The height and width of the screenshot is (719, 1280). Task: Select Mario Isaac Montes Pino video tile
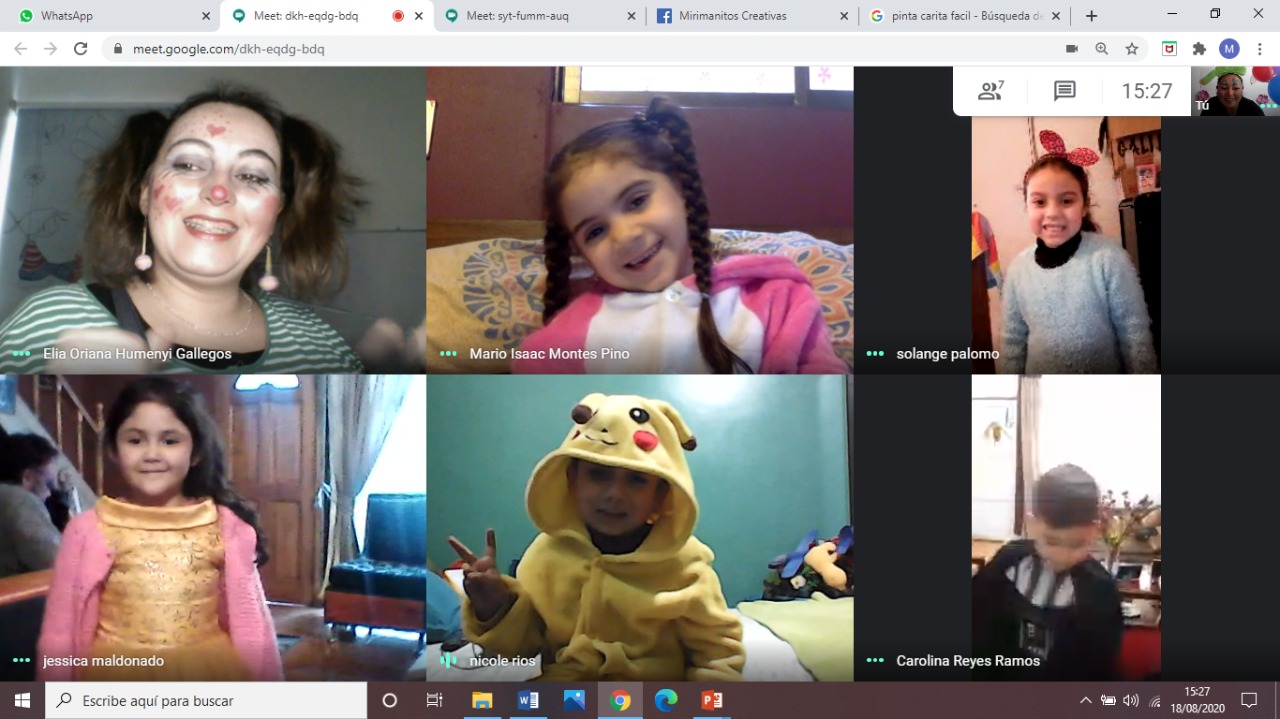point(640,220)
